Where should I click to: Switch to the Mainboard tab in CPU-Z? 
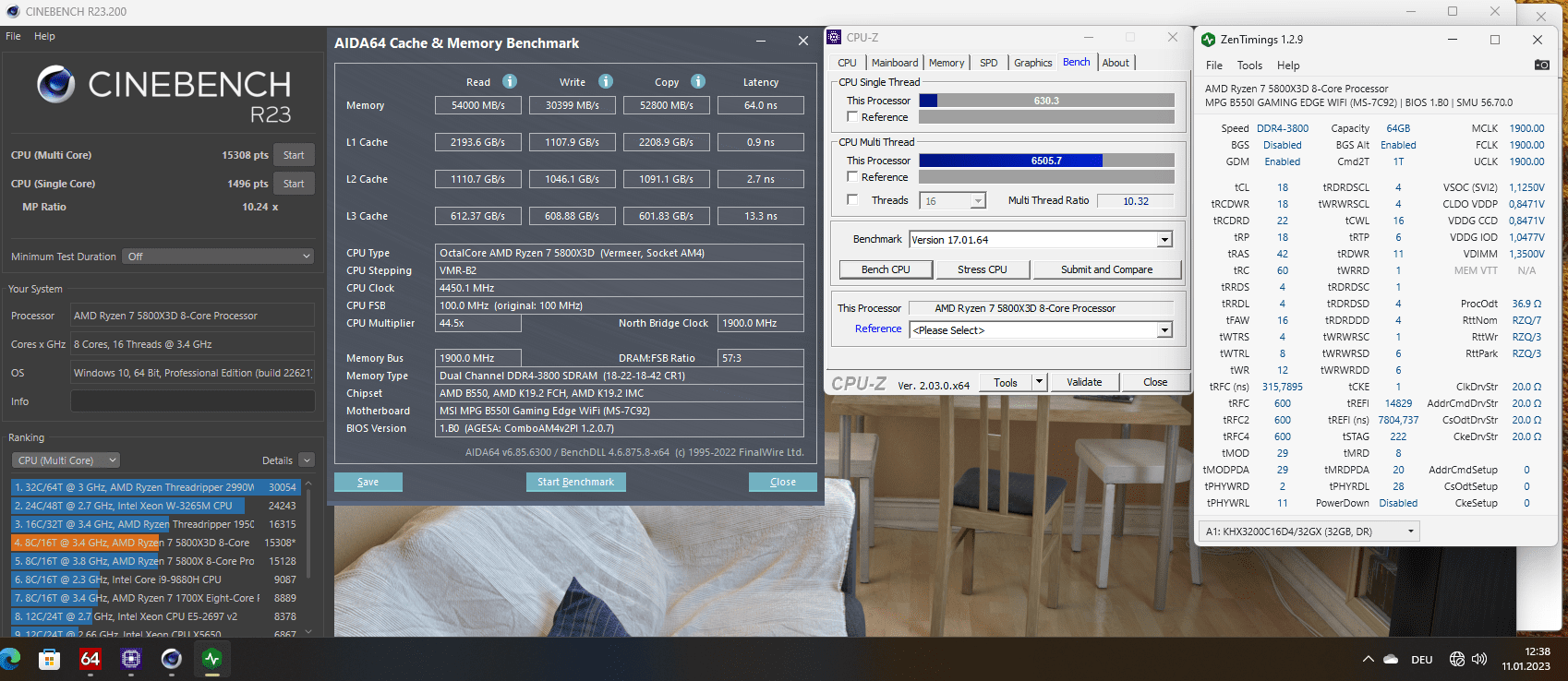pos(895,63)
